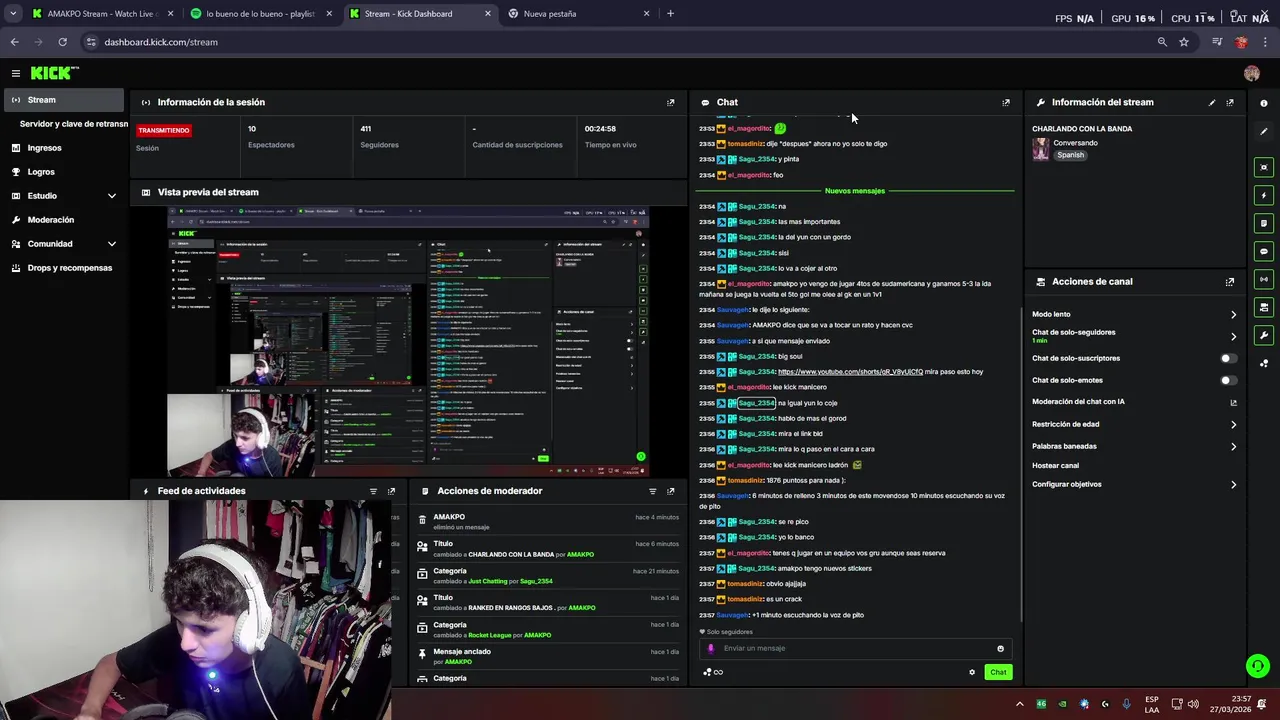Toggle the session info widget in right sidebar
The image size is (1280, 720).
click(1264, 223)
